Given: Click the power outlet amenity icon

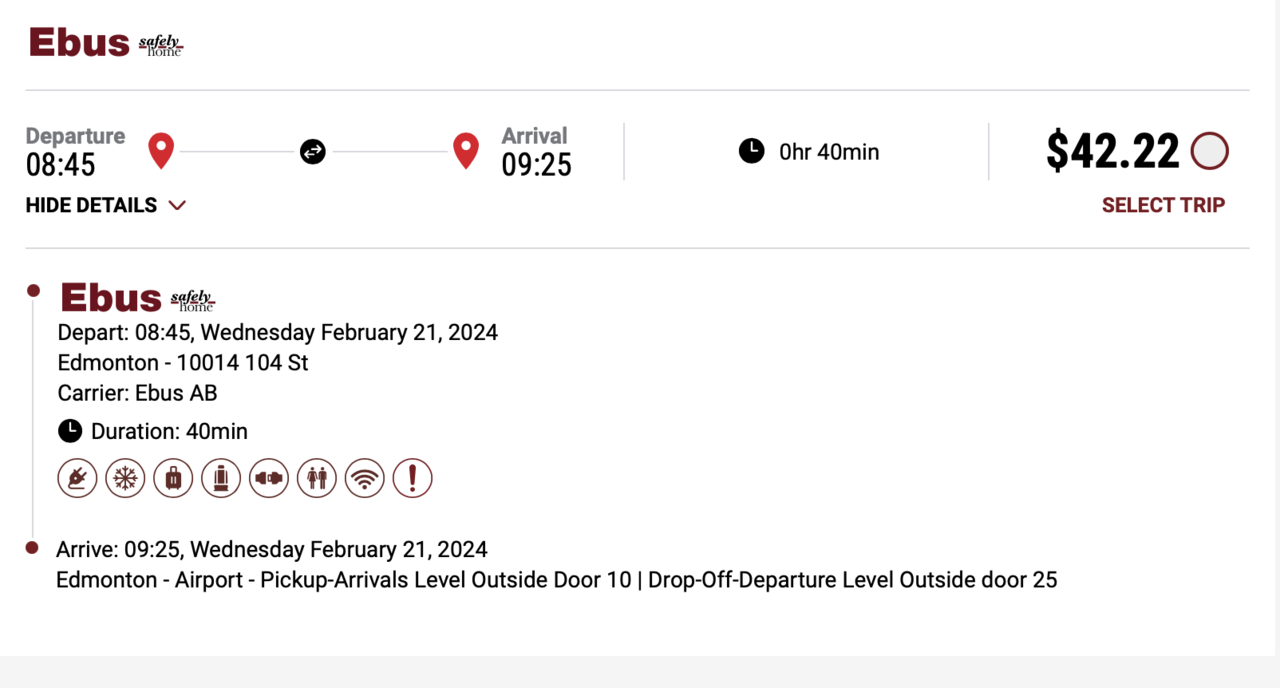Looking at the screenshot, I should tap(78, 478).
